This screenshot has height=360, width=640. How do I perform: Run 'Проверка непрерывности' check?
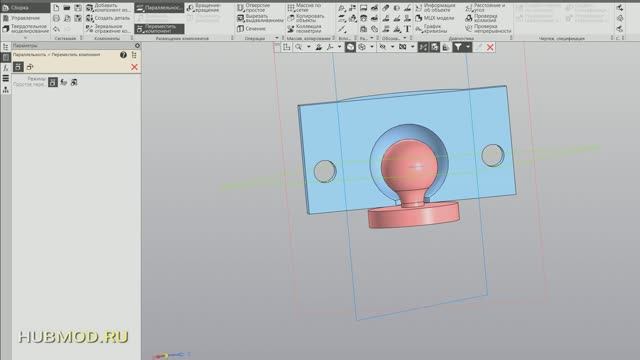click(488, 29)
